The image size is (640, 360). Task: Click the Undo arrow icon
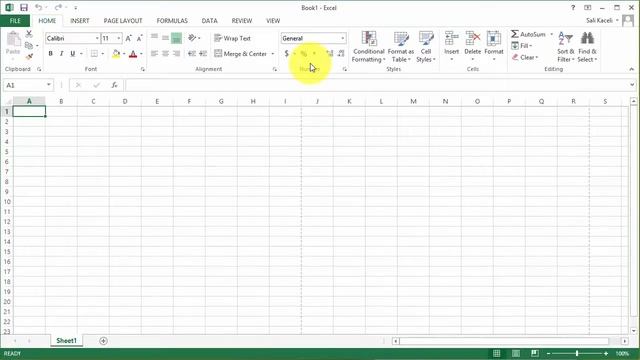pyautogui.click(x=38, y=7)
